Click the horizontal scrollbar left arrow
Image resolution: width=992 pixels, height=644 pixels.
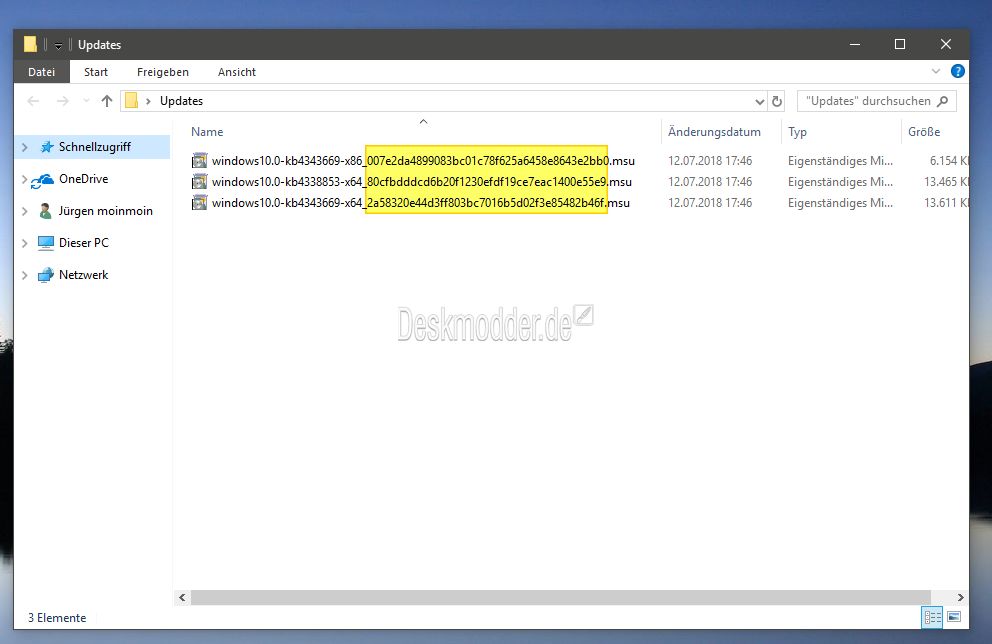pos(182,597)
